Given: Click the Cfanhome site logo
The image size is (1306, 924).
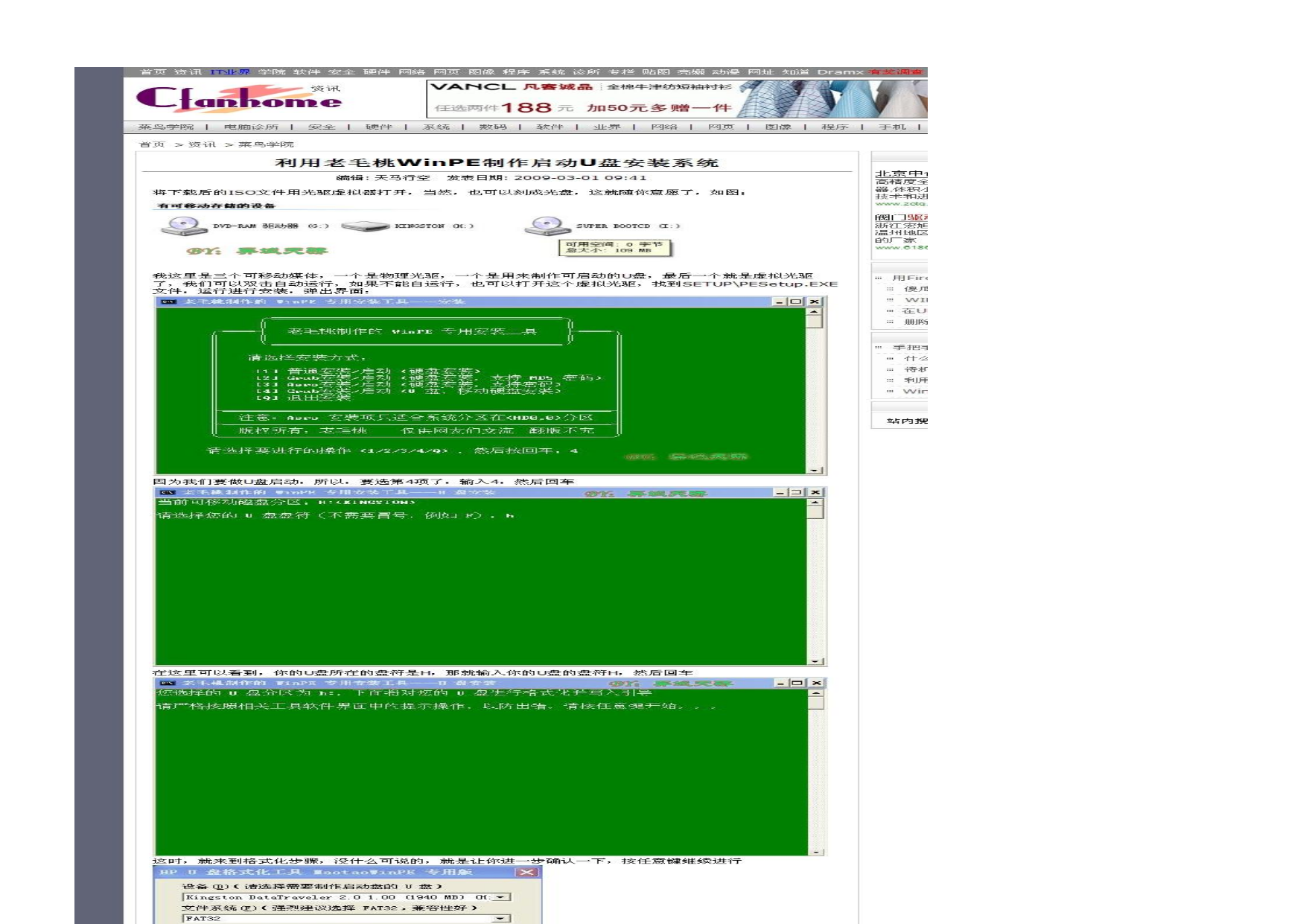Looking at the screenshot, I should coord(239,98).
